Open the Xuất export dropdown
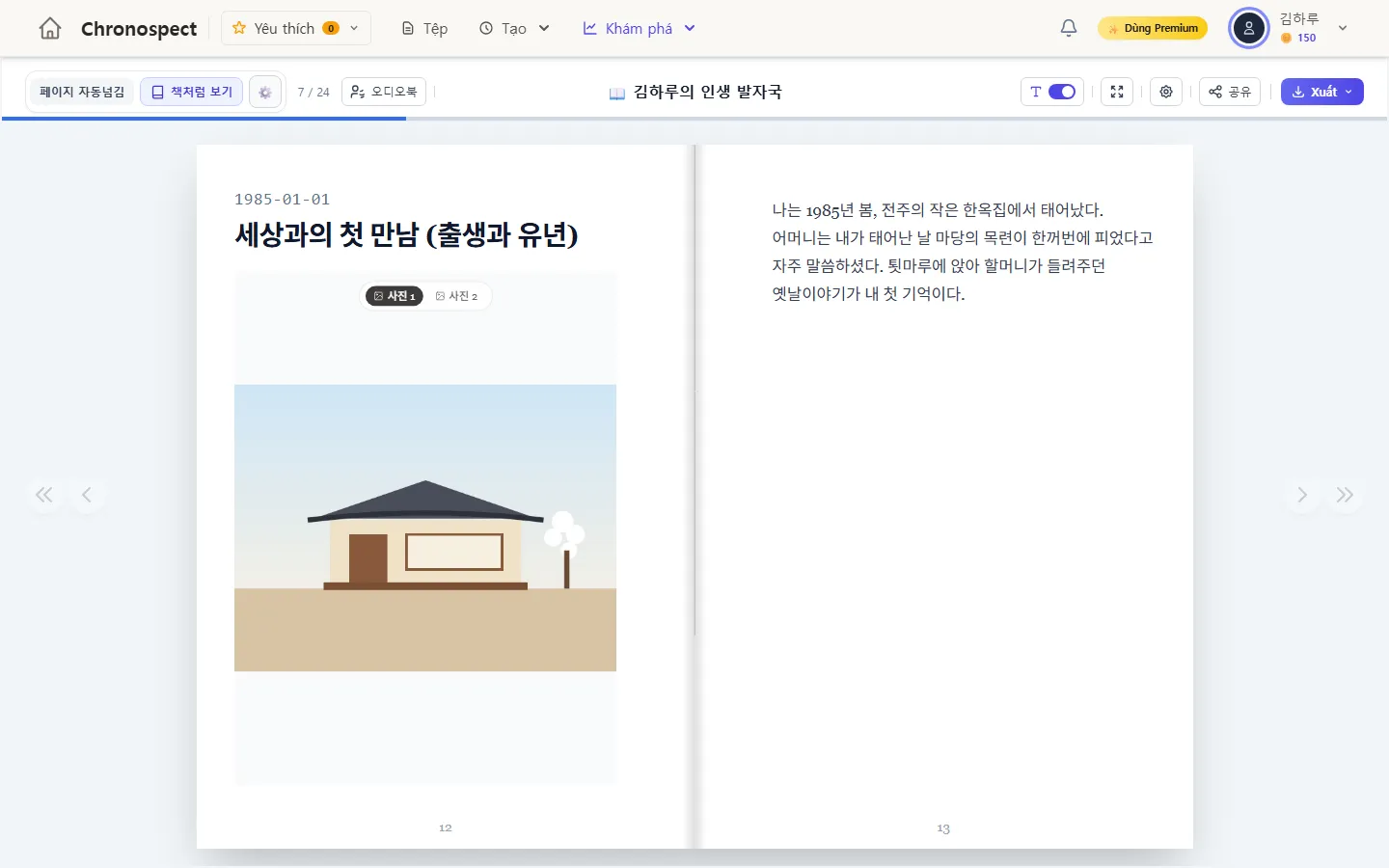 1321,92
